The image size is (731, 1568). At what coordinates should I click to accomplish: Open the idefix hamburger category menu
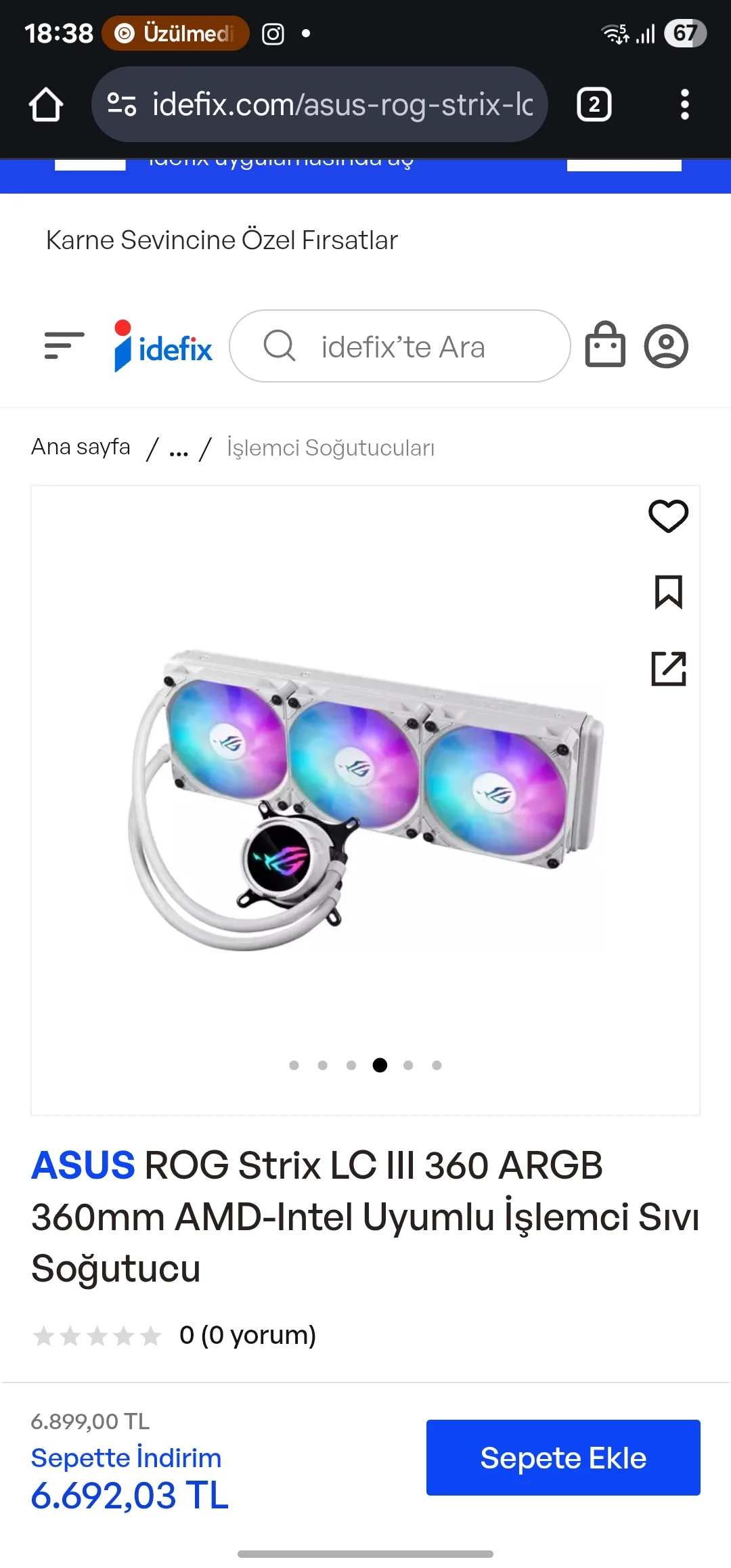tap(64, 346)
